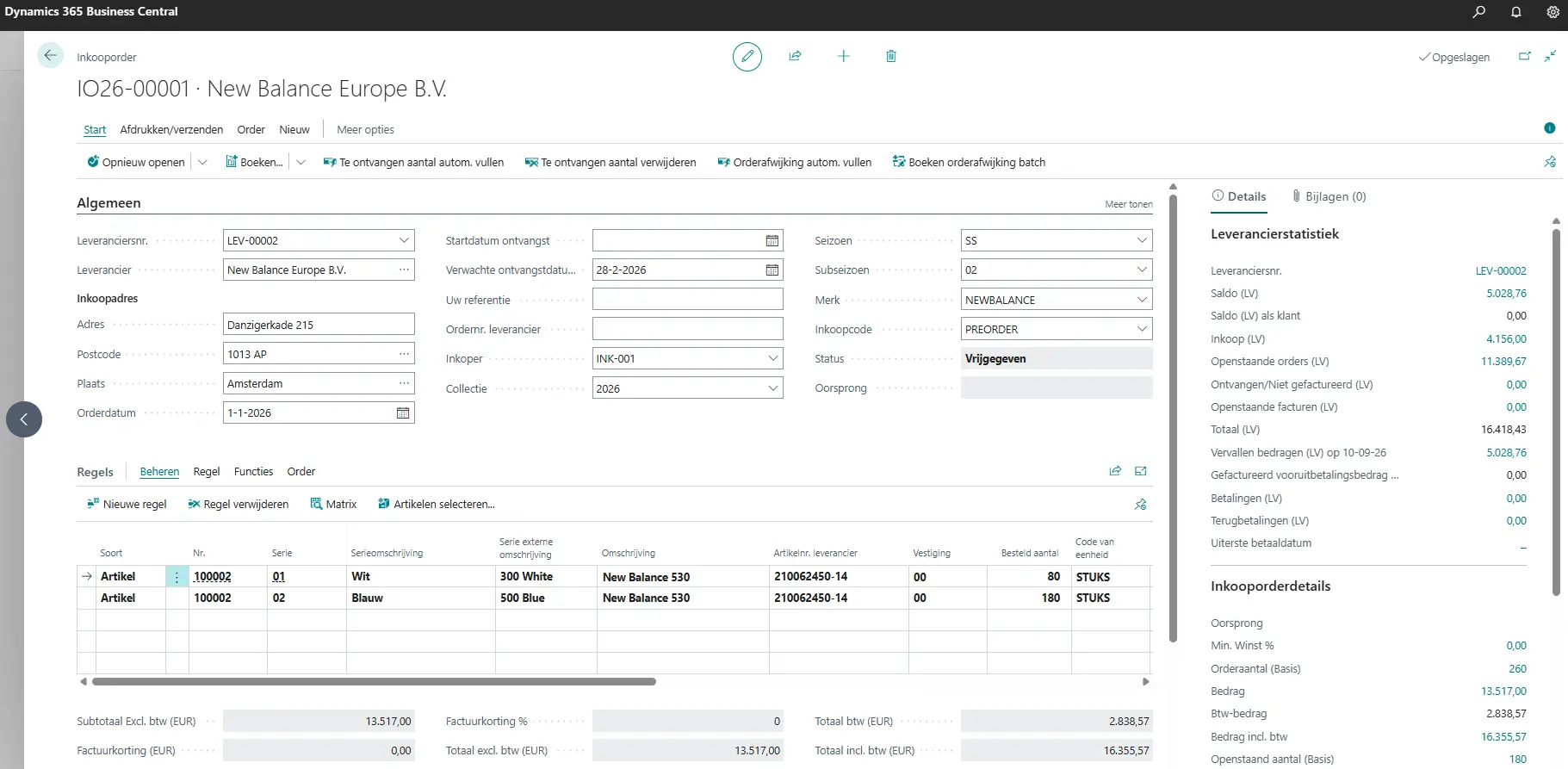Open calendar for Startdatum ontvangst

coord(772,241)
